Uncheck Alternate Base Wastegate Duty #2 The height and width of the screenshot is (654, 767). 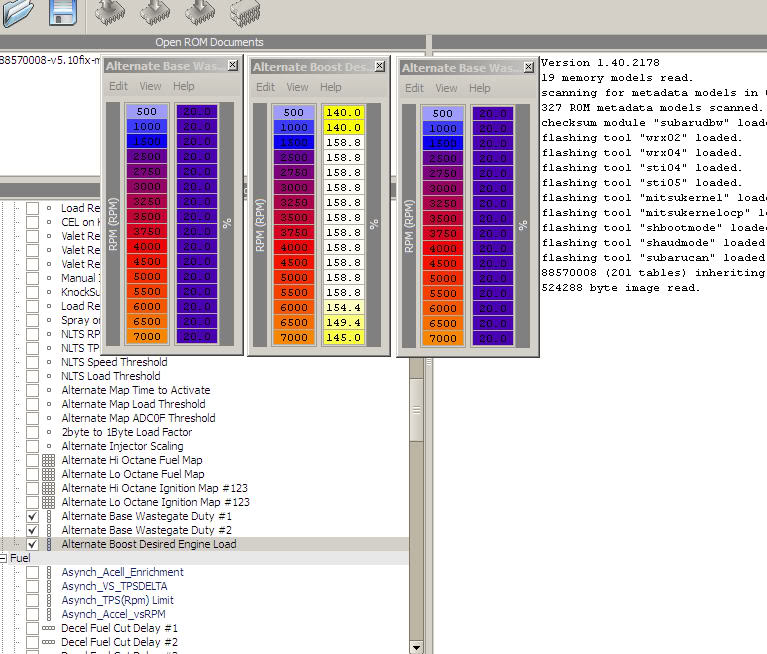pos(32,530)
